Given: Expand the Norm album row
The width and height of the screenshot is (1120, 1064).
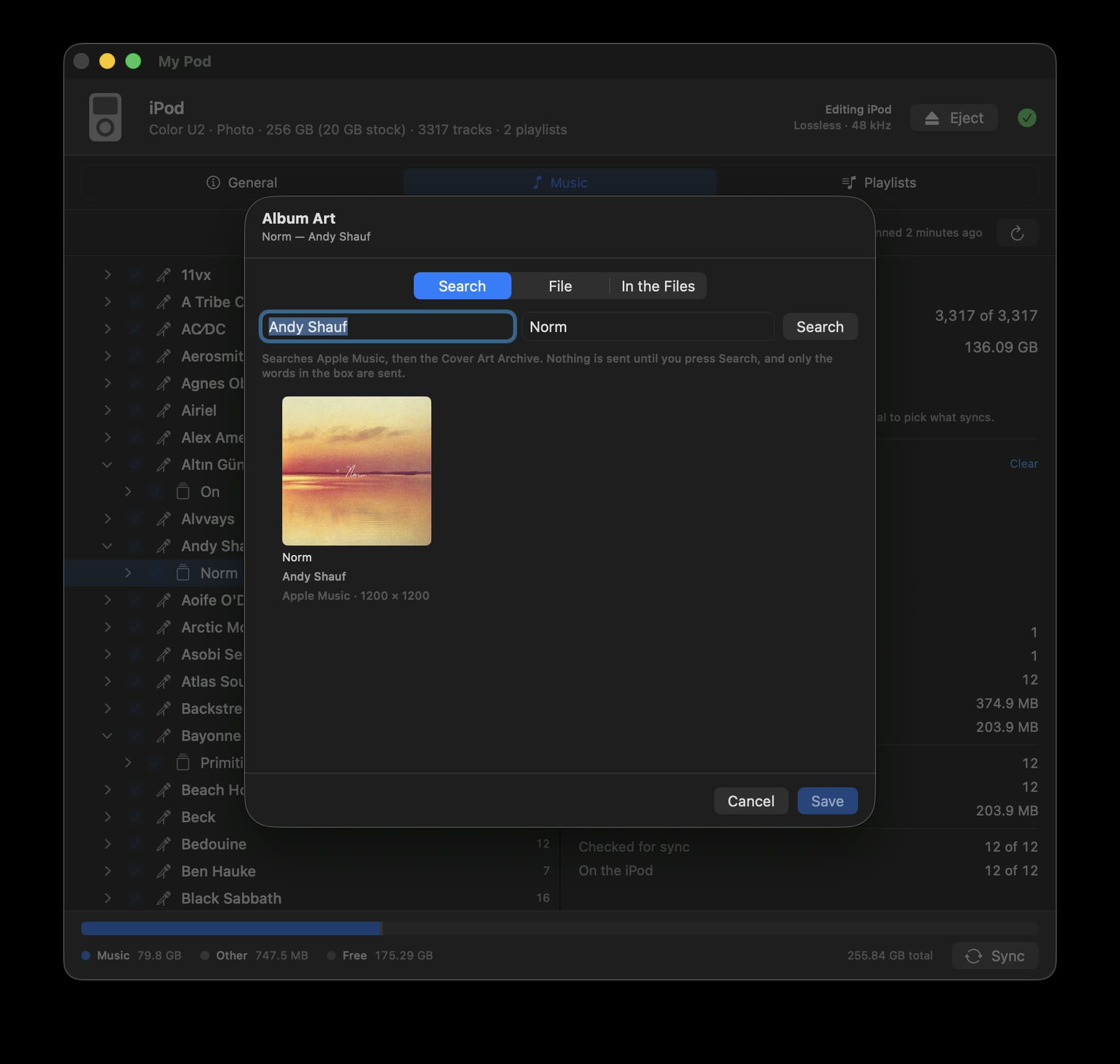Looking at the screenshot, I should (128, 573).
